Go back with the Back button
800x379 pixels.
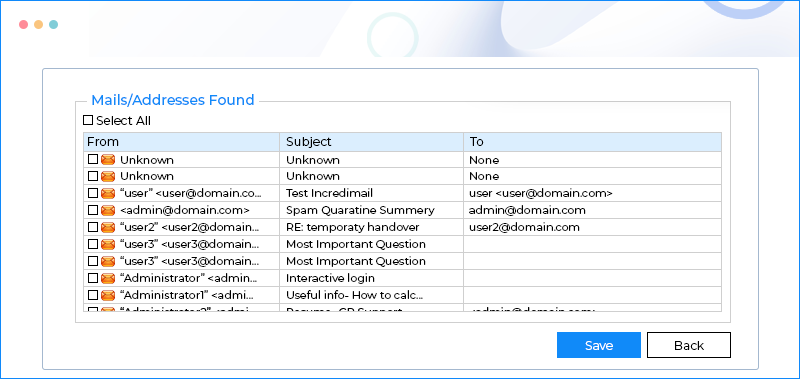tap(689, 345)
